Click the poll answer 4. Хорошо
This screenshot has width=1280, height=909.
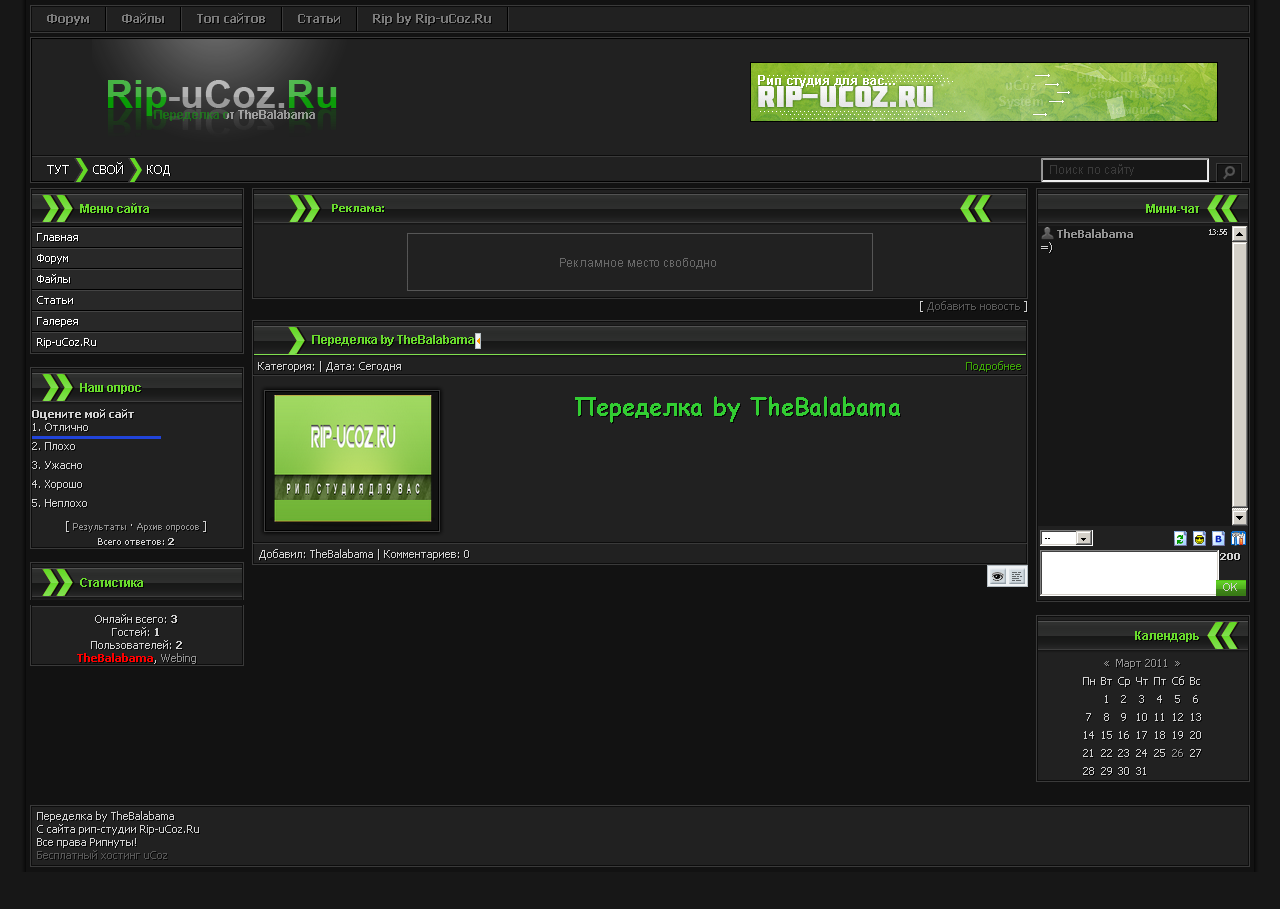tap(57, 484)
